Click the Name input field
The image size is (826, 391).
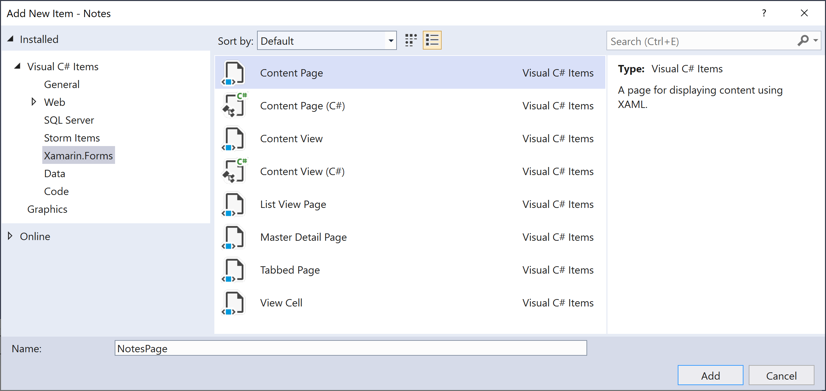point(350,348)
